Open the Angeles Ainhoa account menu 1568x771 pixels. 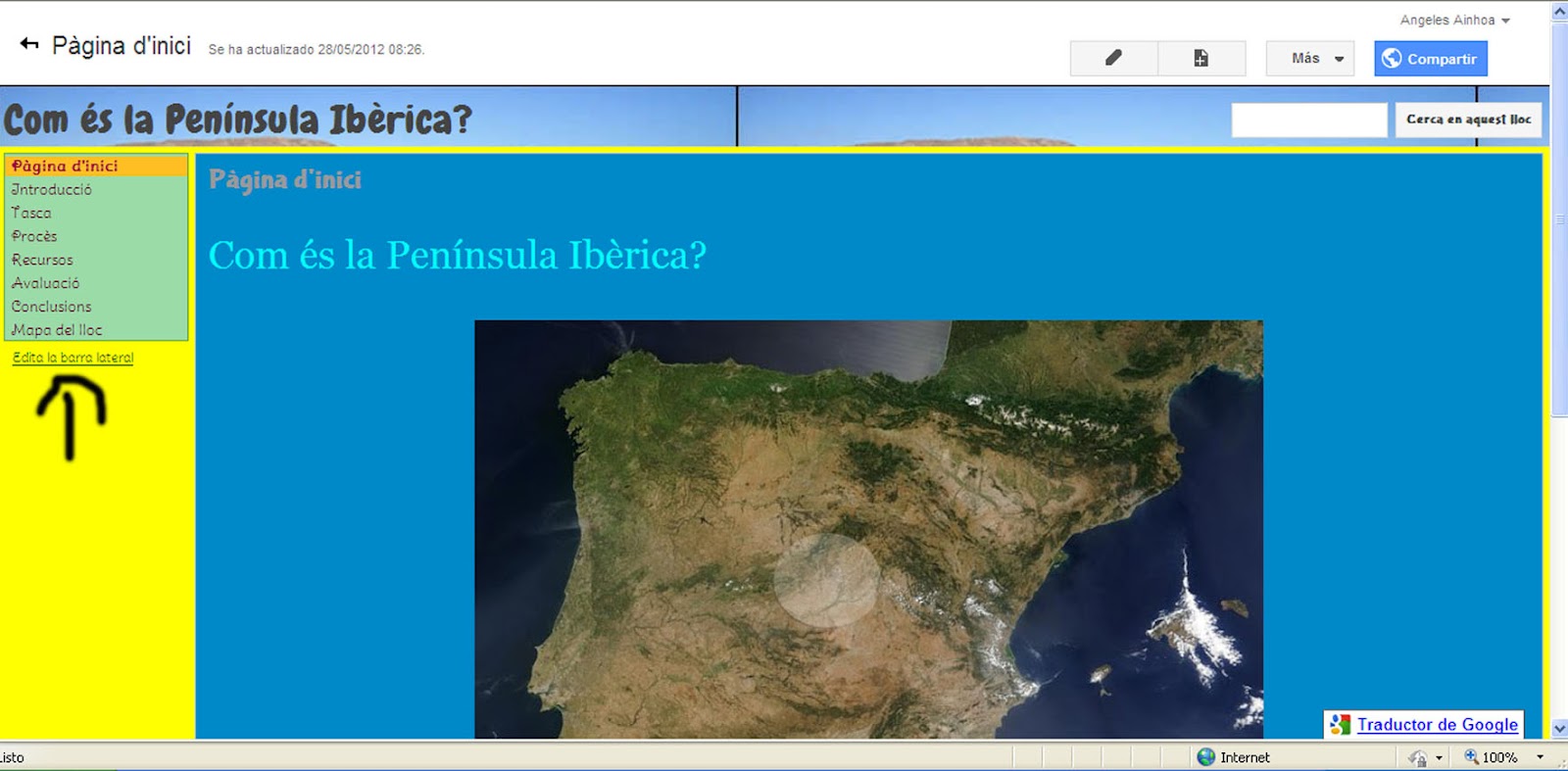[1455, 20]
